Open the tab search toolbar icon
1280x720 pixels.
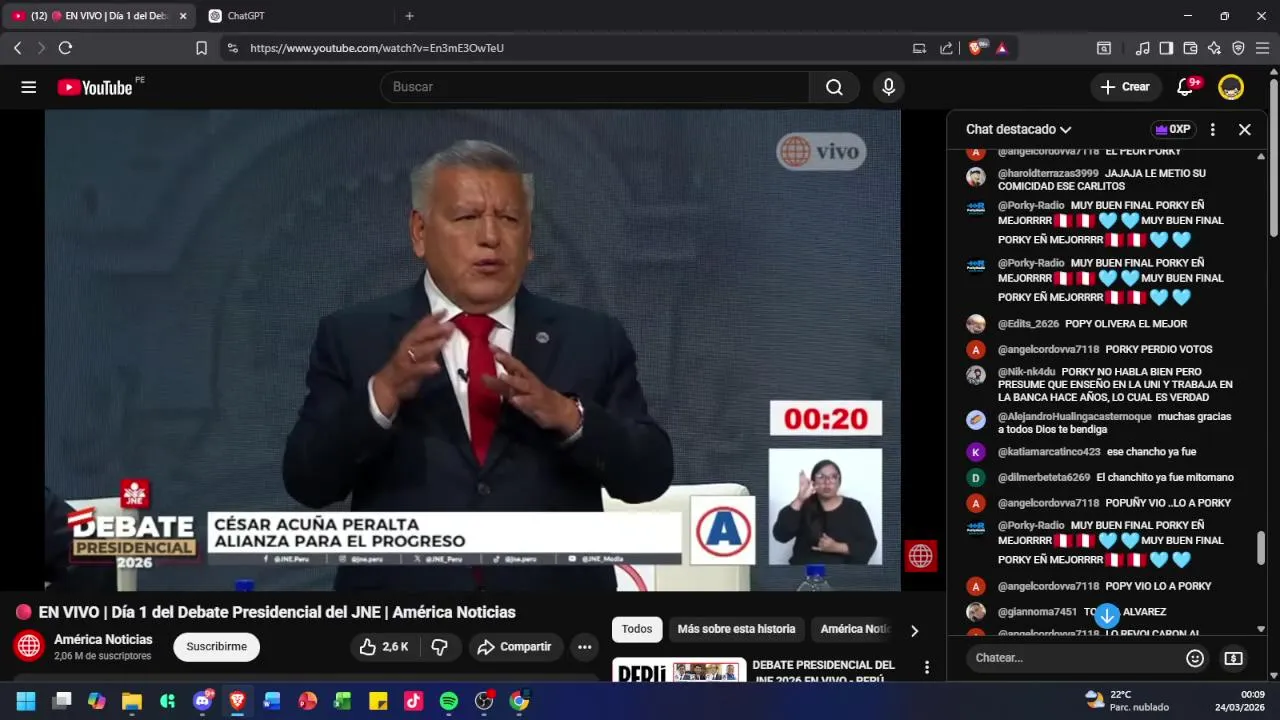(x=1104, y=48)
